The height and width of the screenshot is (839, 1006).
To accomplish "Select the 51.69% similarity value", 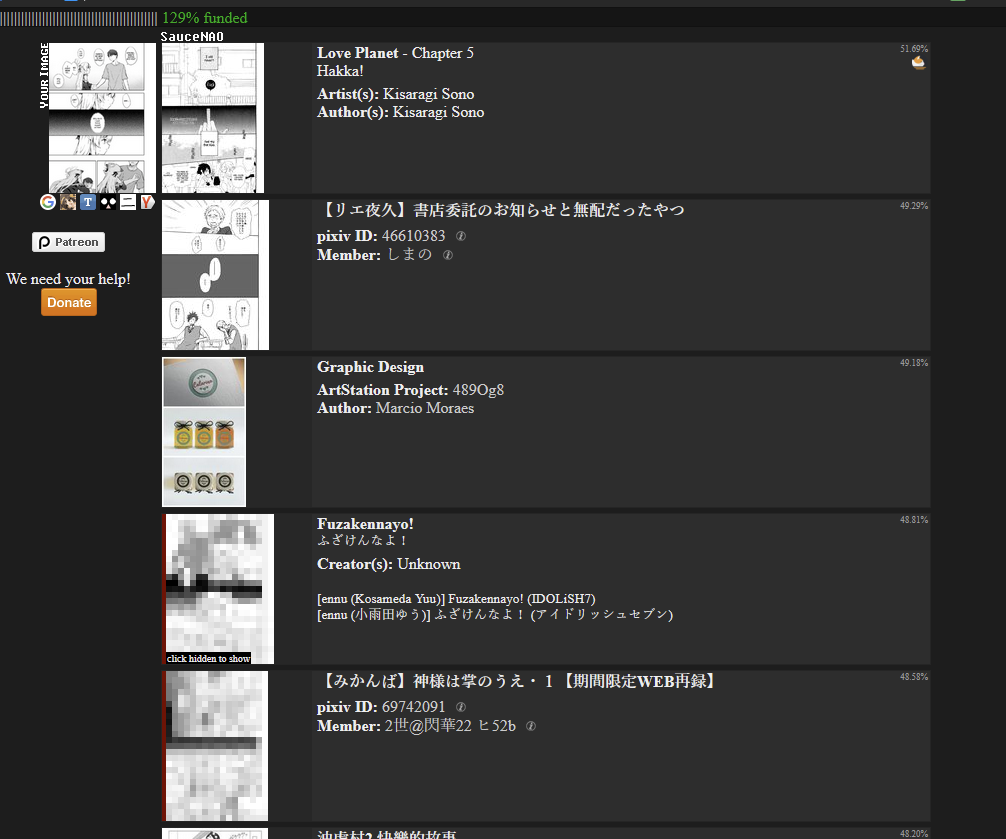I will tap(914, 49).
